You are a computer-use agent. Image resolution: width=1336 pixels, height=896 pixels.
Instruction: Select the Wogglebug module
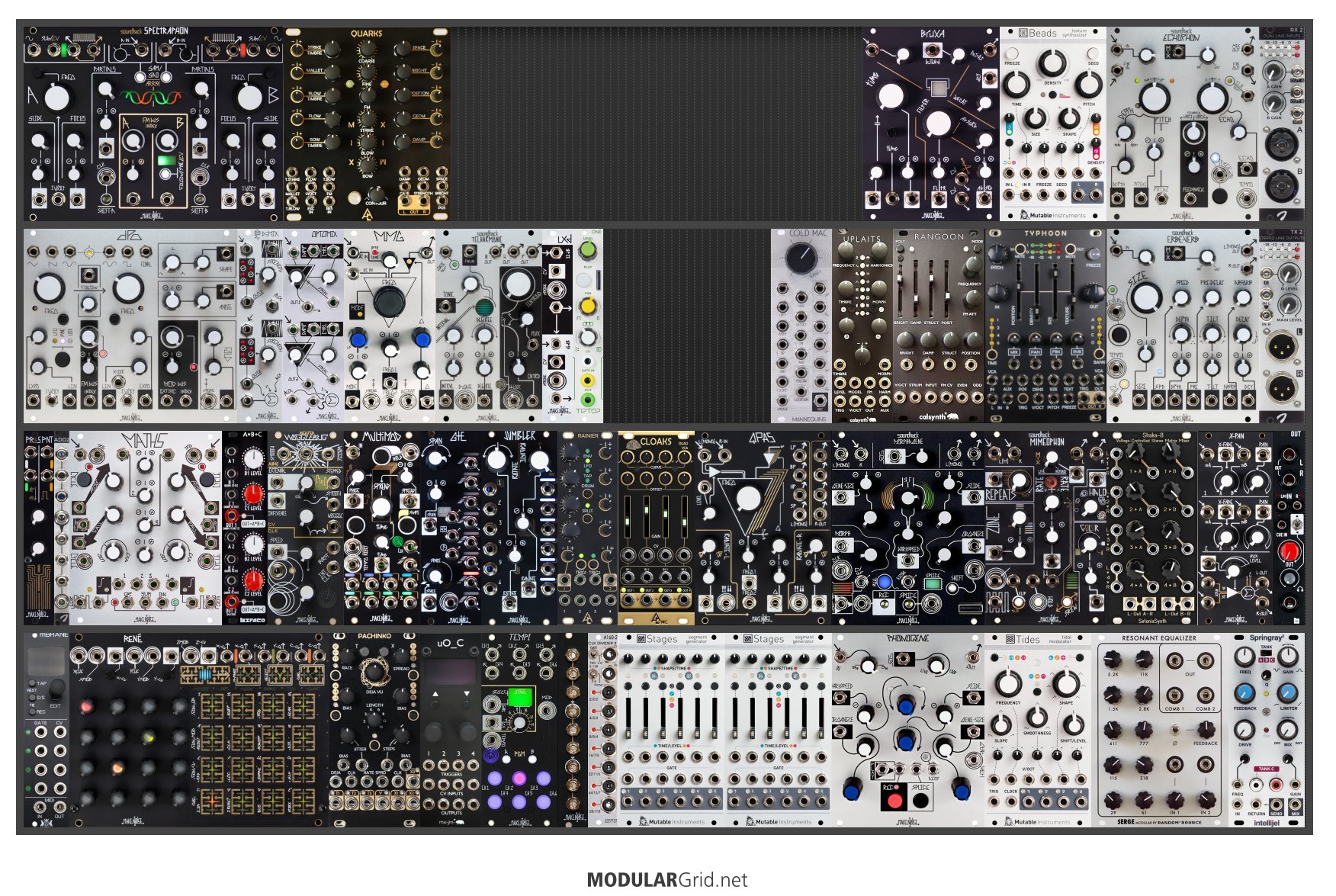click(x=306, y=528)
